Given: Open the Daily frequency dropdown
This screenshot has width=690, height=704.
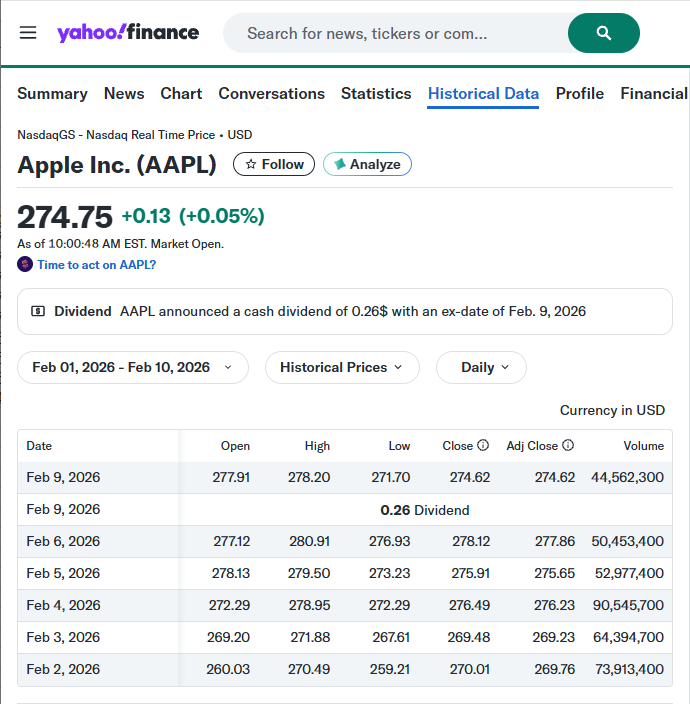Looking at the screenshot, I should coord(481,367).
